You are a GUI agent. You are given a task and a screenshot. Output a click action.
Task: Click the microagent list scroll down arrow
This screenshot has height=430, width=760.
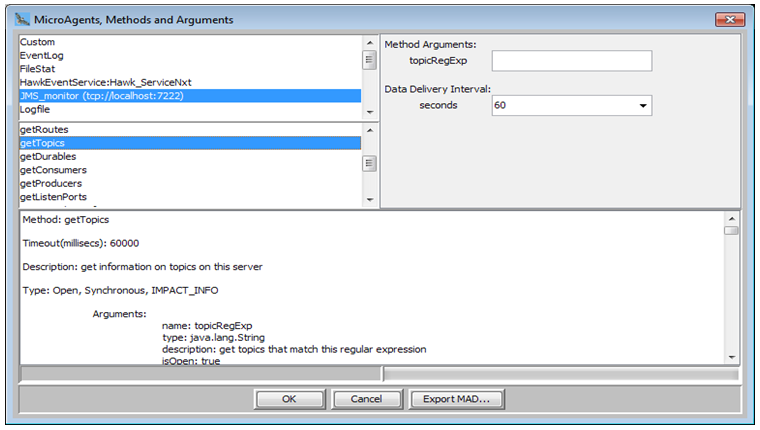pos(370,112)
